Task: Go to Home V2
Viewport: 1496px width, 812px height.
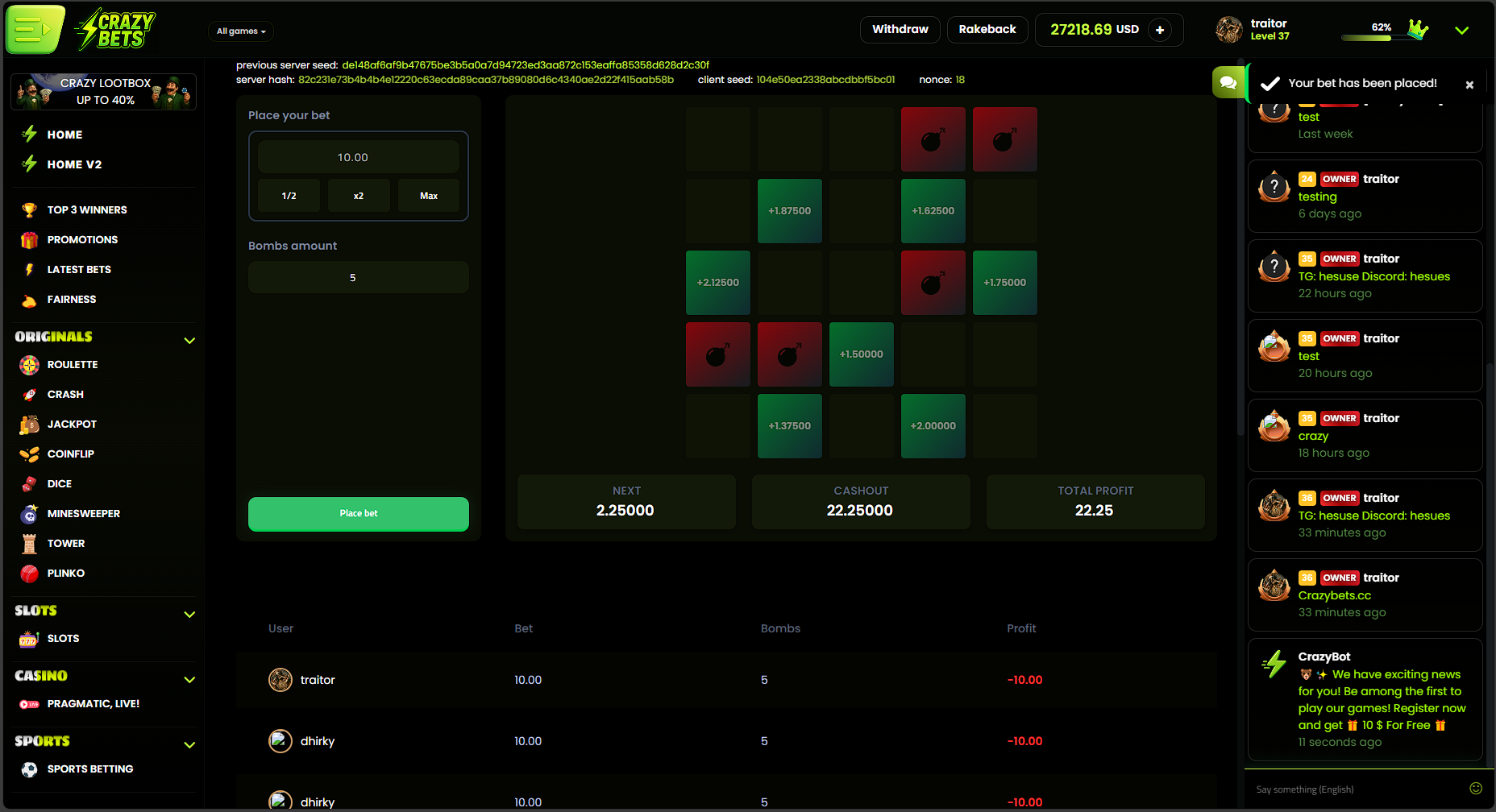Action: (74, 164)
